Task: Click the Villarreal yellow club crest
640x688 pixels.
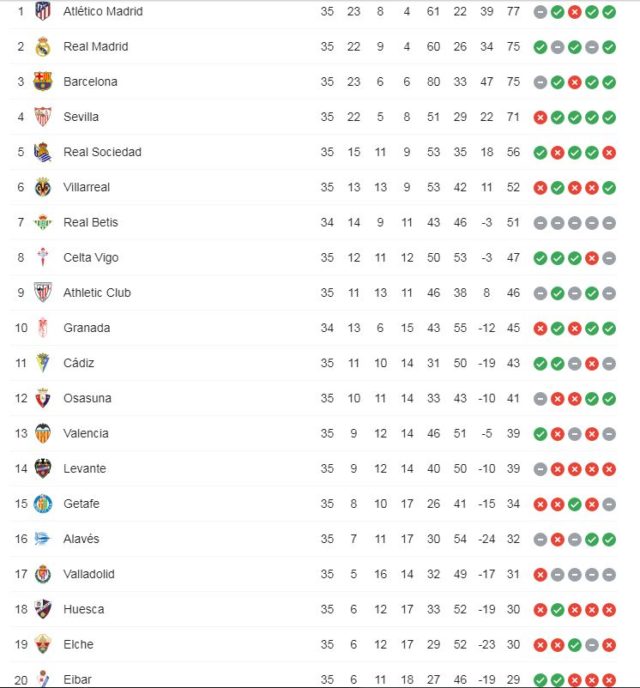Action: (x=42, y=187)
